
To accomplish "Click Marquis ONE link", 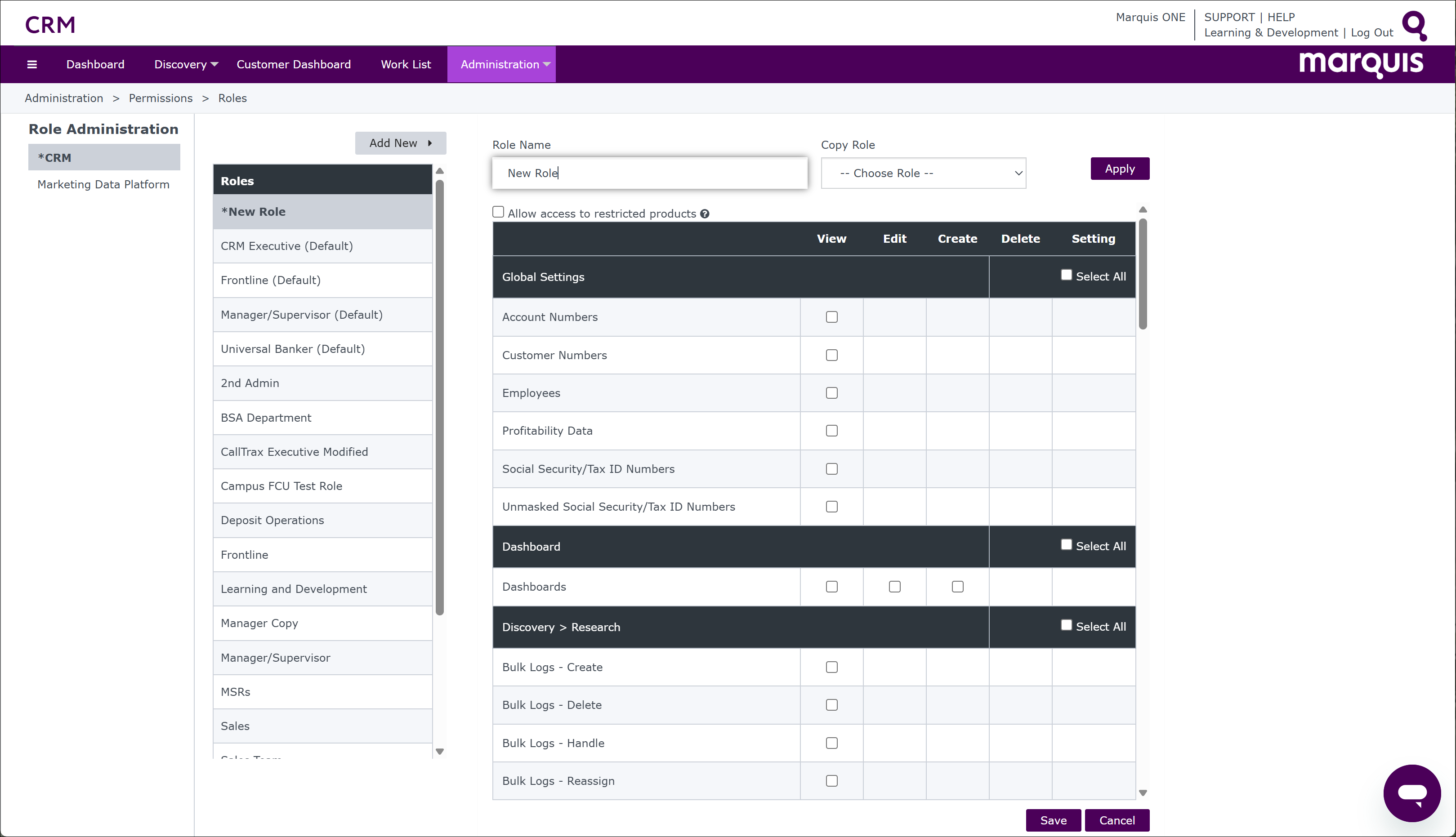I will coord(1150,17).
